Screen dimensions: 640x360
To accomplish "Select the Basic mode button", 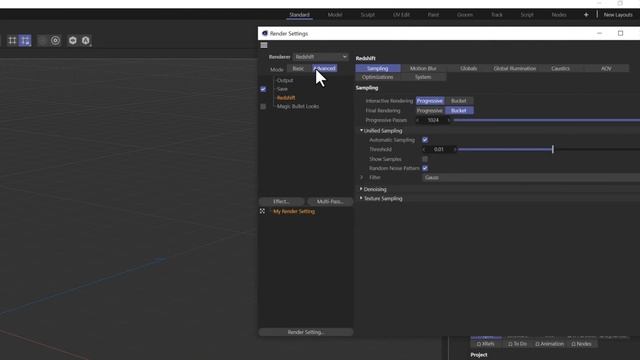I will (x=298, y=69).
